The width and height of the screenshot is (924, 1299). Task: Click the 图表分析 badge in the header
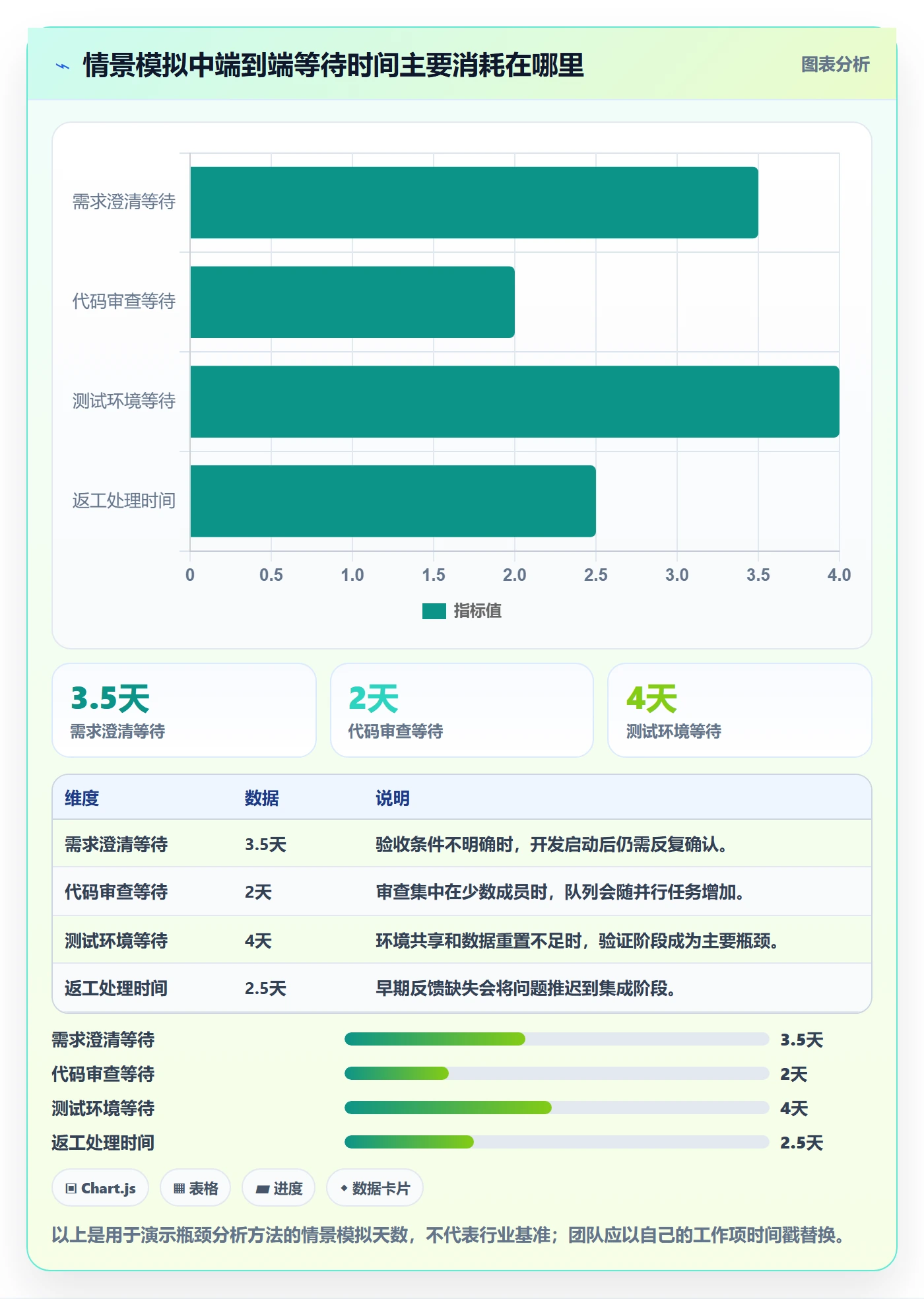(835, 65)
